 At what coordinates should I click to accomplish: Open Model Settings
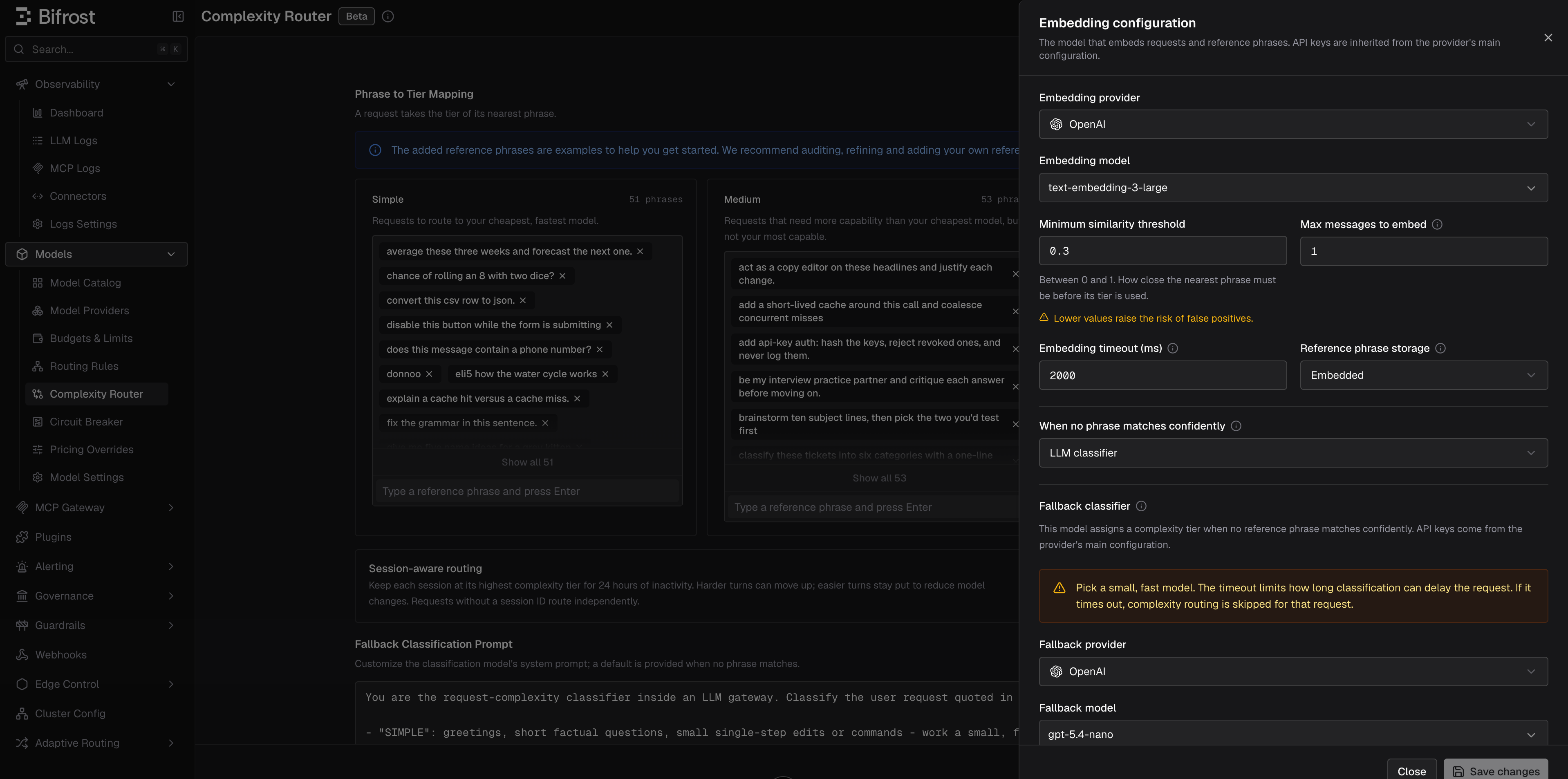(97, 477)
